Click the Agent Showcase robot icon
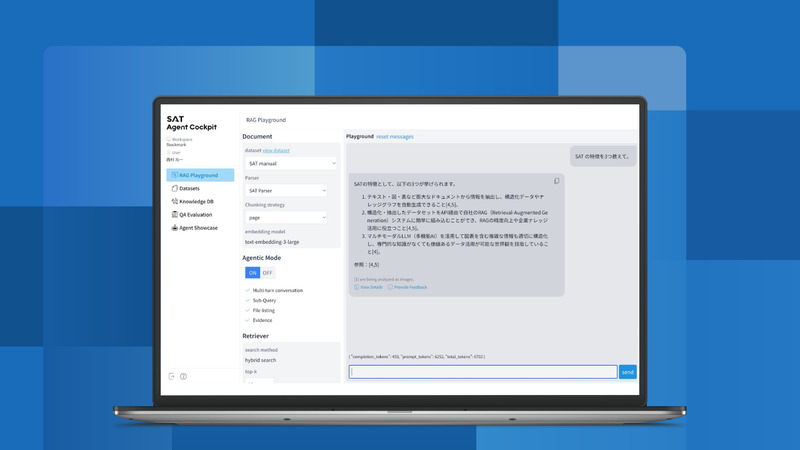800x450 pixels. point(174,228)
